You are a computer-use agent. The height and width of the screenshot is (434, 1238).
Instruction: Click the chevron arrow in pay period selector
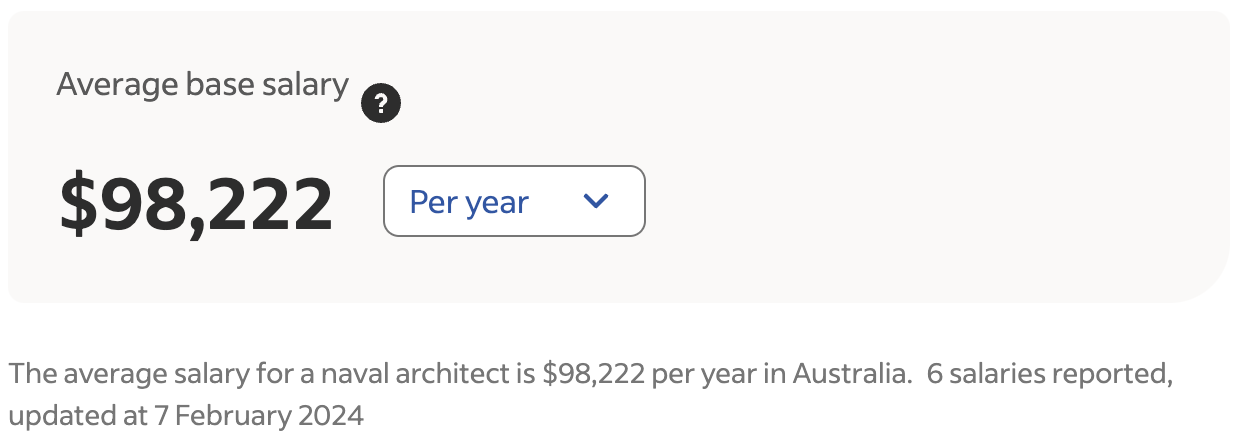[x=596, y=201]
